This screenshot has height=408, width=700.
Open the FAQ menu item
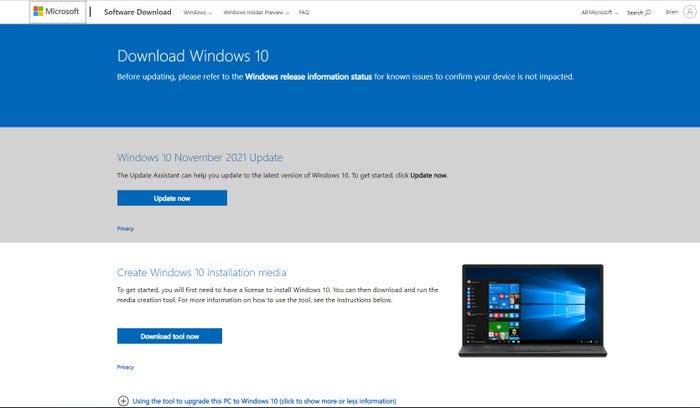pyautogui.click(x=304, y=12)
